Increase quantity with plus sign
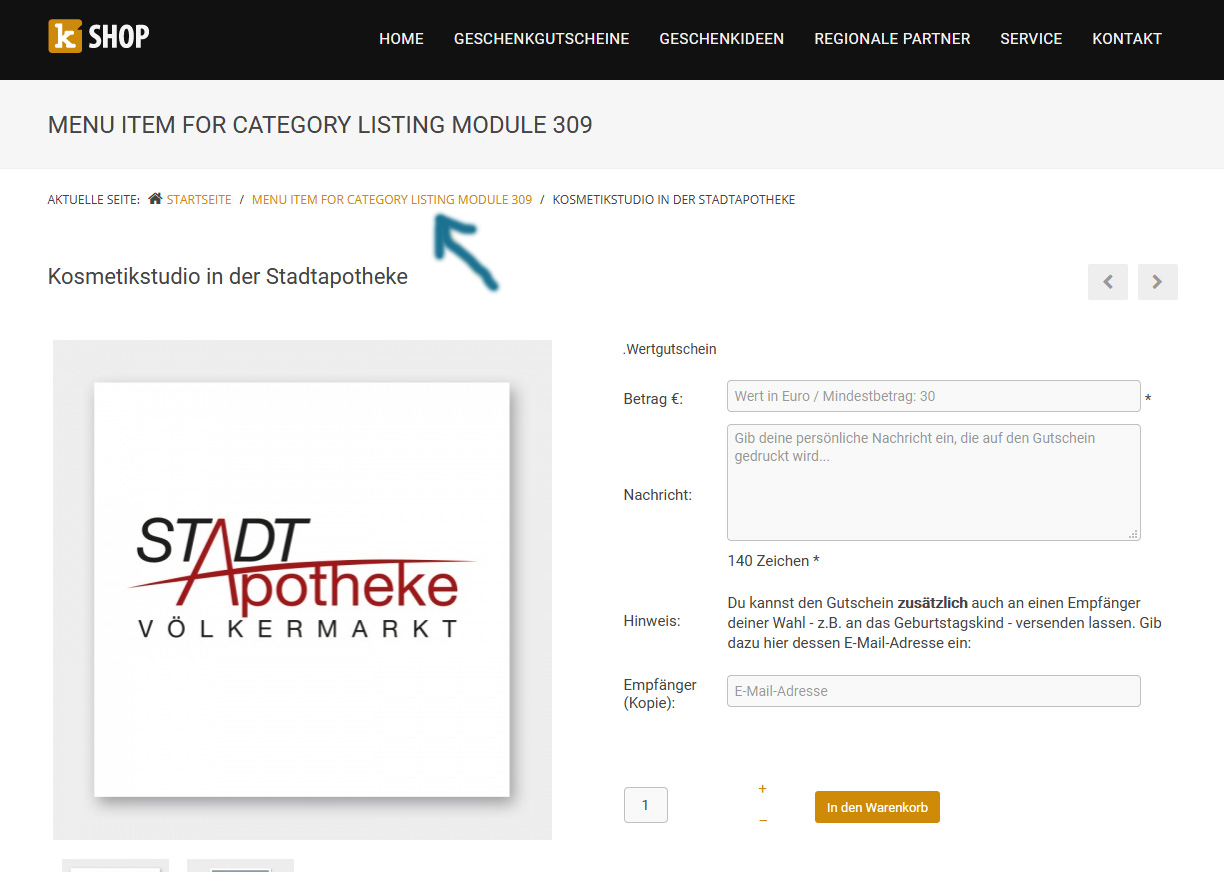Image resolution: width=1224 pixels, height=872 pixels. [762, 789]
